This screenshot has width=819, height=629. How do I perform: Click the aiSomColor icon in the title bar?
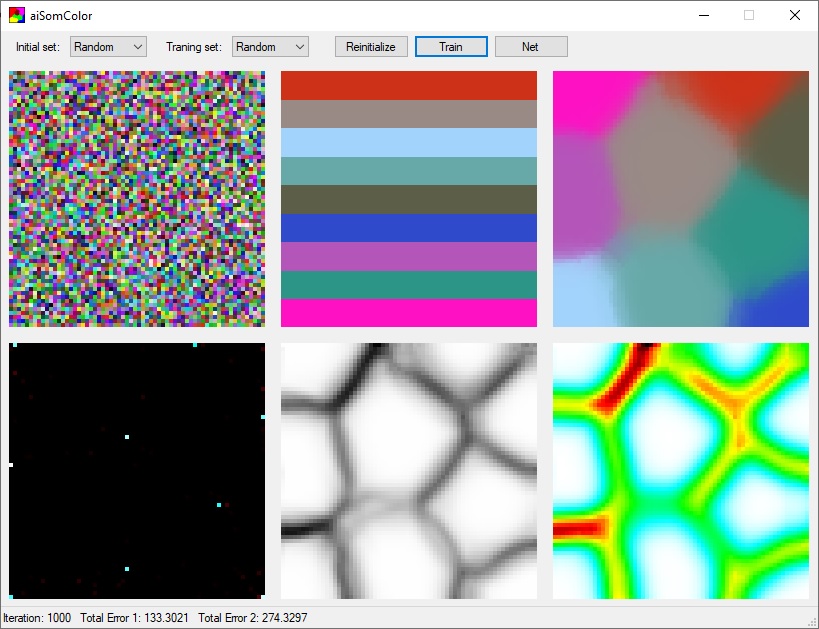(x=17, y=16)
